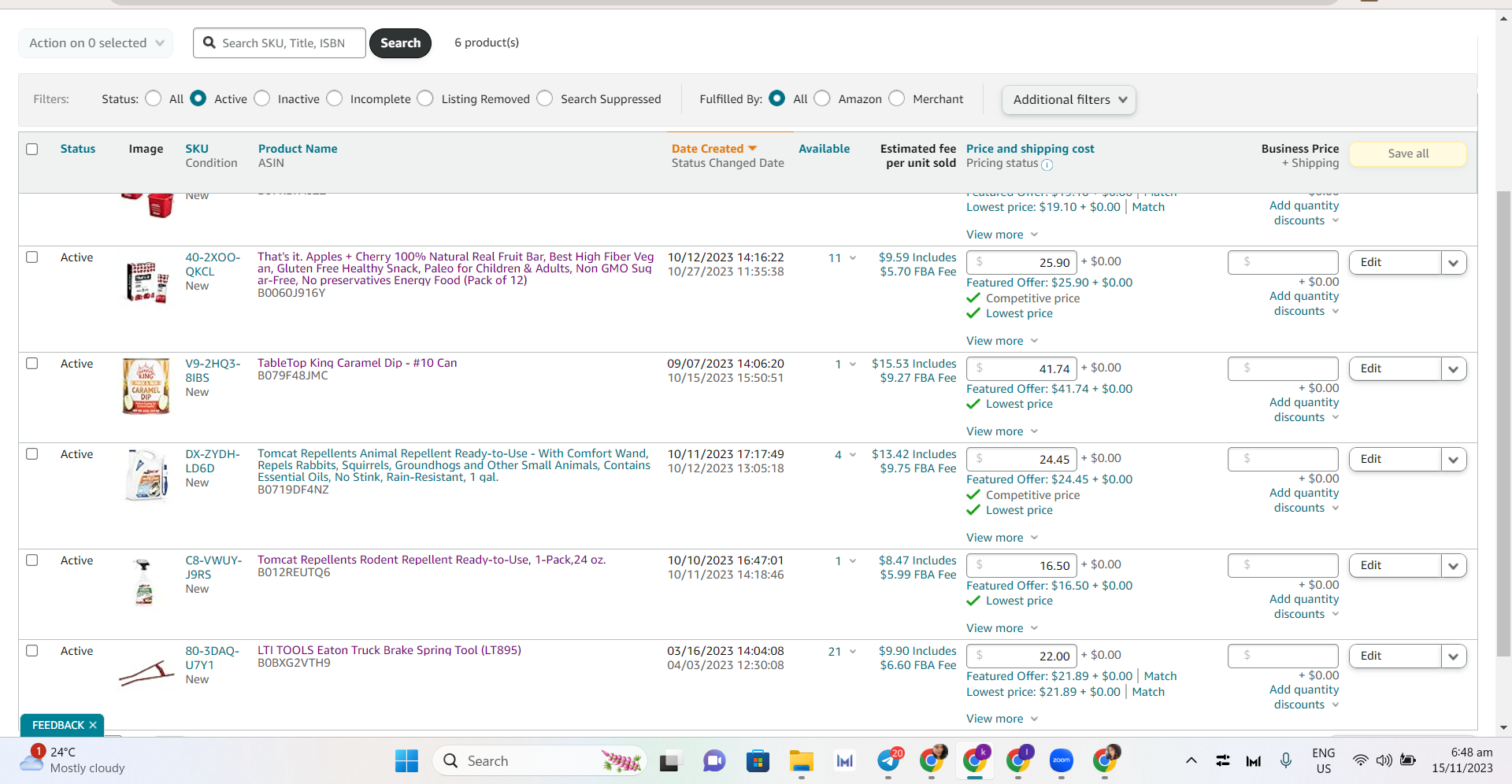Select the Search Suppressed status filter

click(545, 98)
